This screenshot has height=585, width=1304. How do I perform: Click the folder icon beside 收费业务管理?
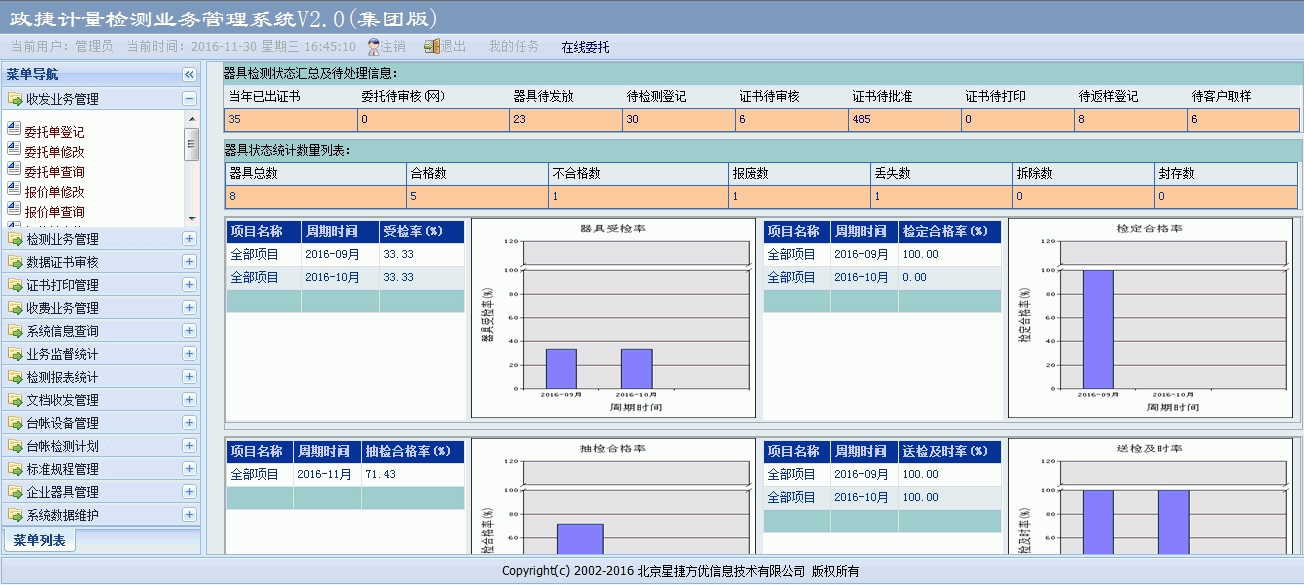pyautogui.click(x=15, y=308)
